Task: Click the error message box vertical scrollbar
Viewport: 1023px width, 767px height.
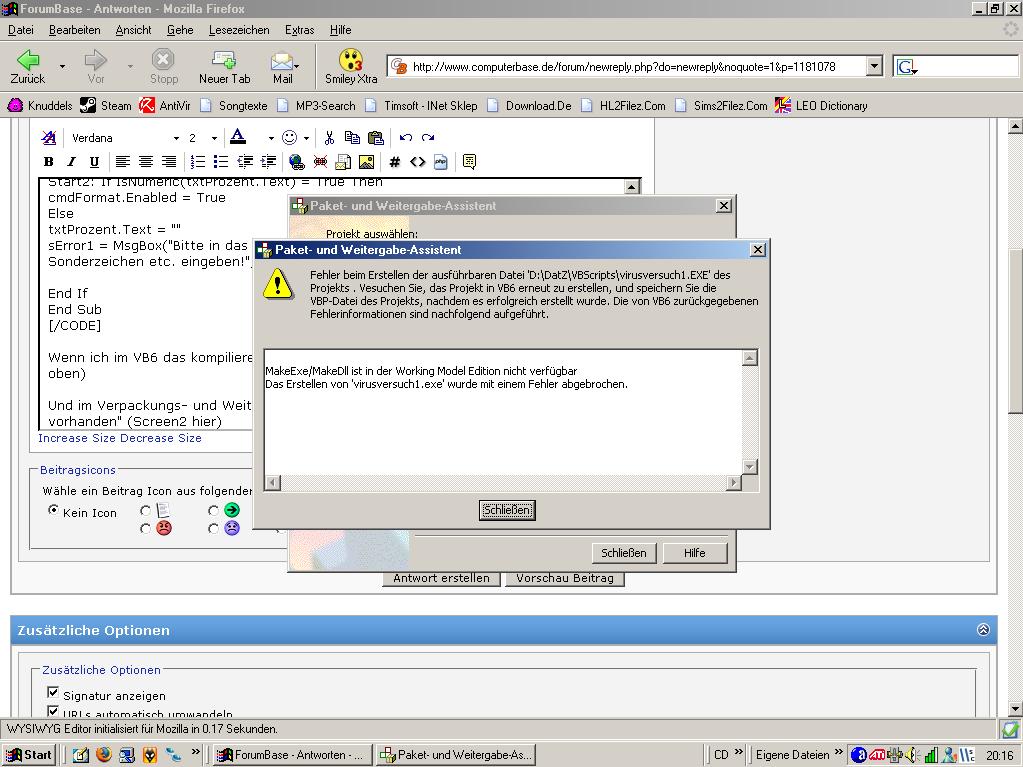Action: pyautogui.click(x=750, y=412)
